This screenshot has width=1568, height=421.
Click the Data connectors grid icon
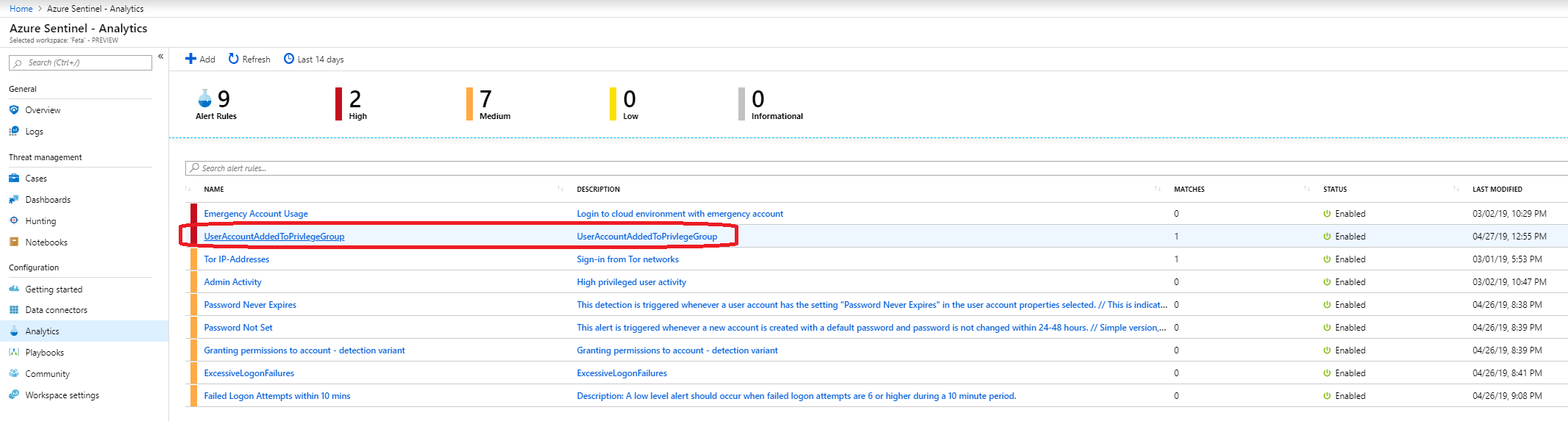14,310
